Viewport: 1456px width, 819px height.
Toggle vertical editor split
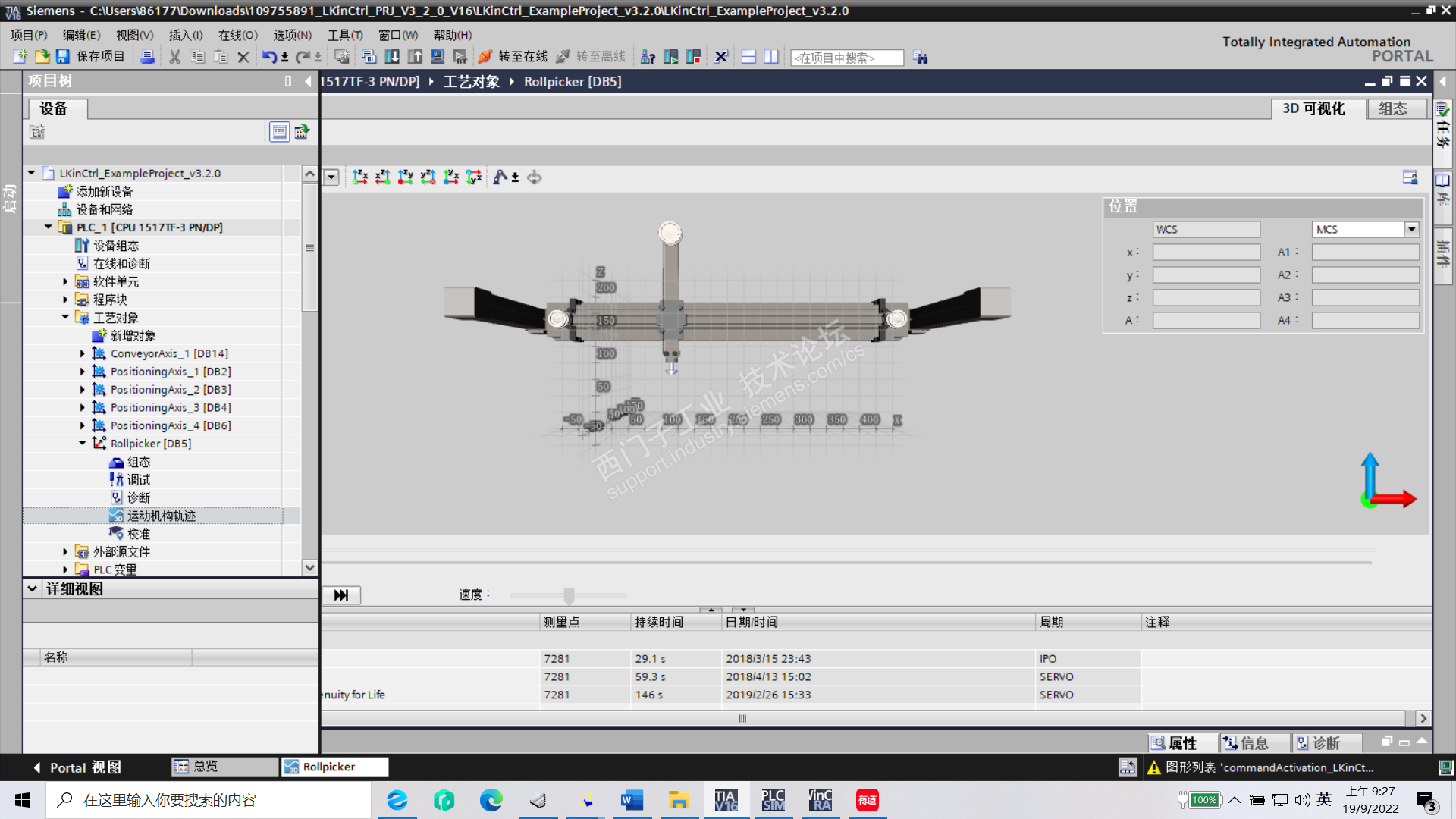(x=771, y=57)
